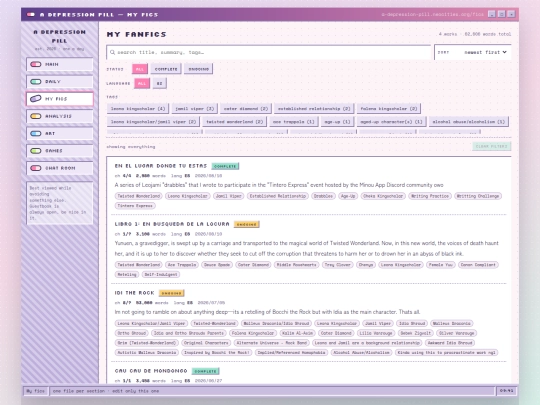Click the Trey Clover tag pill
This screenshot has width=540, height=405.
click(338, 265)
